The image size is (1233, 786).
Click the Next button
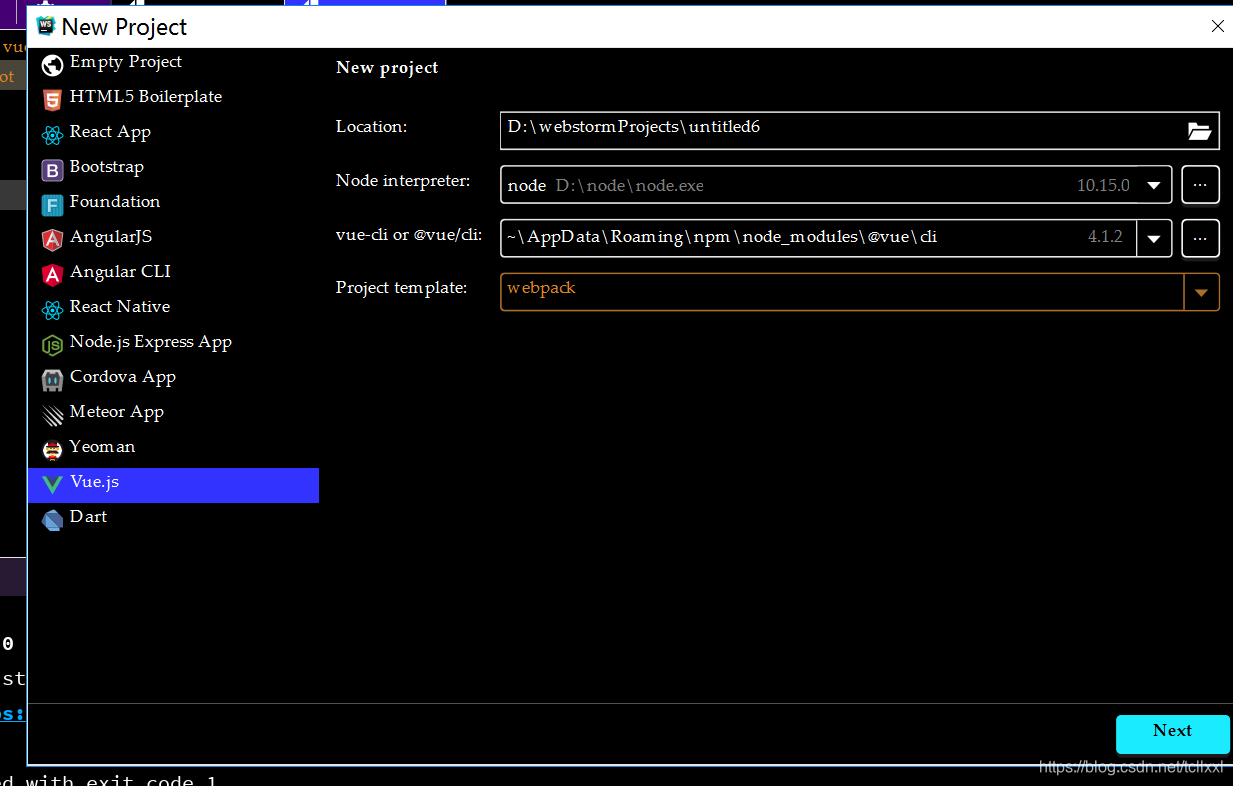click(1172, 733)
